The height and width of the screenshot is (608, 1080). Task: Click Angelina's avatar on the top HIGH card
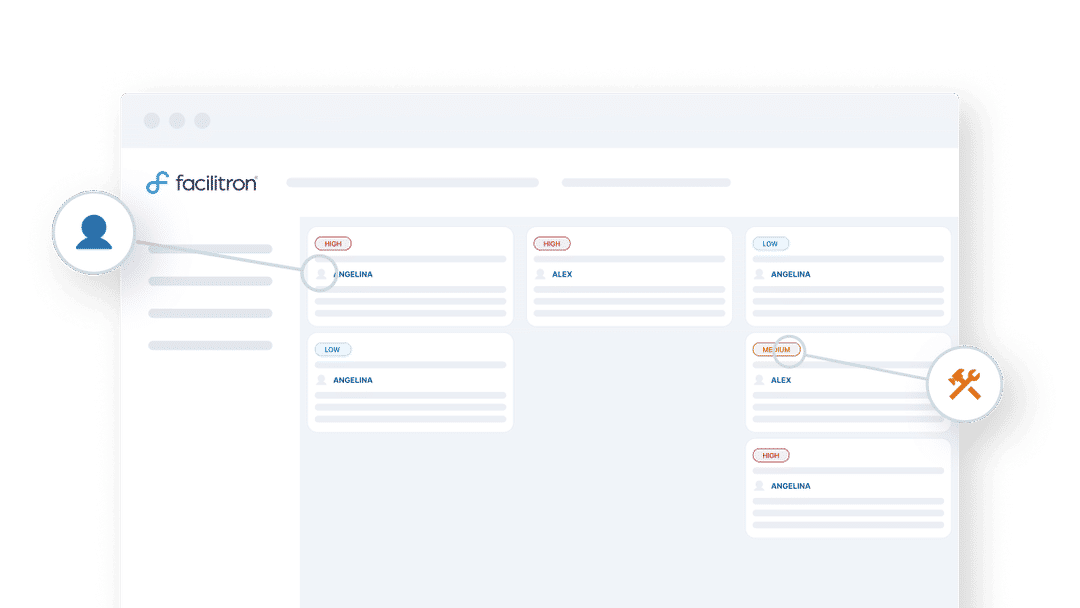(x=320, y=273)
